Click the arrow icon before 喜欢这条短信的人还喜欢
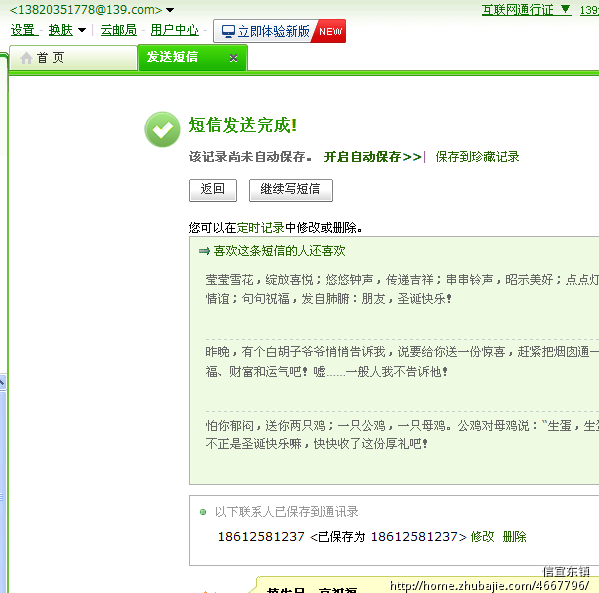599x593 pixels. [204, 251]
